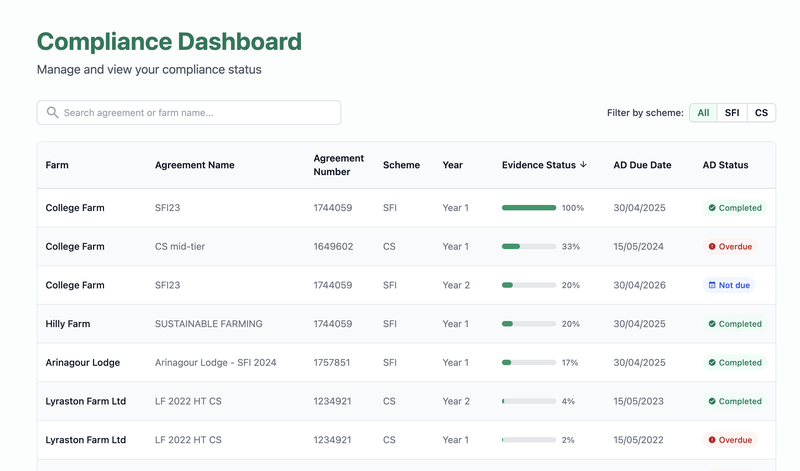Open Arinagour Lodge - SFI 2024 agreement
The image size is (800, 471).
(x=215, y=363)
